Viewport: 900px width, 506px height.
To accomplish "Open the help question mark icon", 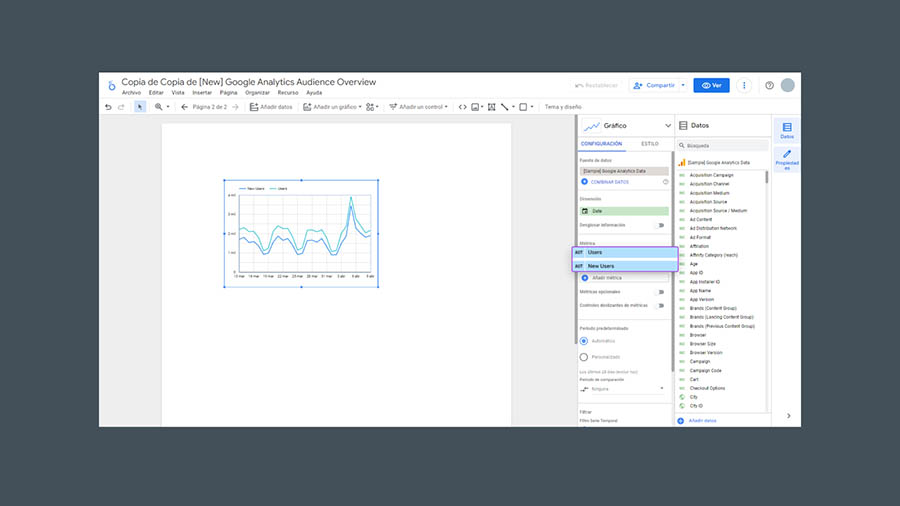I will (x=770, y=85).
